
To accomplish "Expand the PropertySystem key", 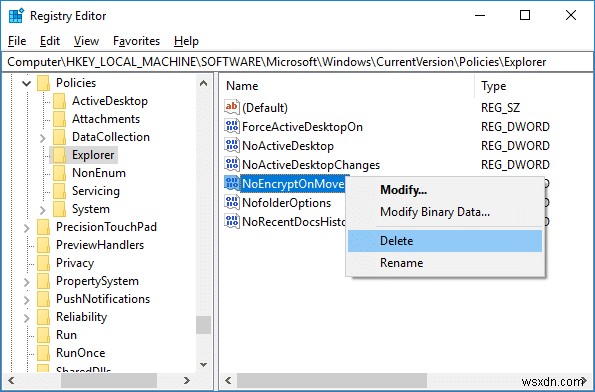I will (x=27, y=282).
